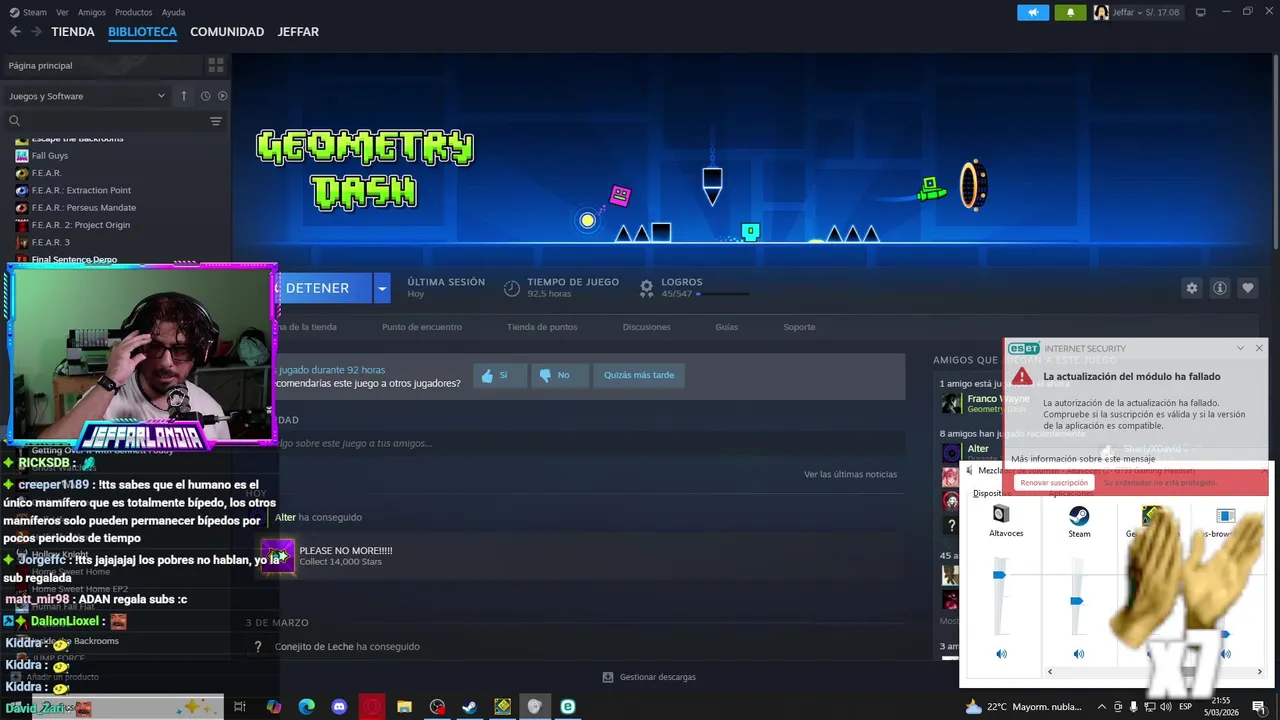This screenshot has width=1280, height=720.
Task: Open the Steam taskbar icon
Action: pyautogui.click(x=469, y=707)
